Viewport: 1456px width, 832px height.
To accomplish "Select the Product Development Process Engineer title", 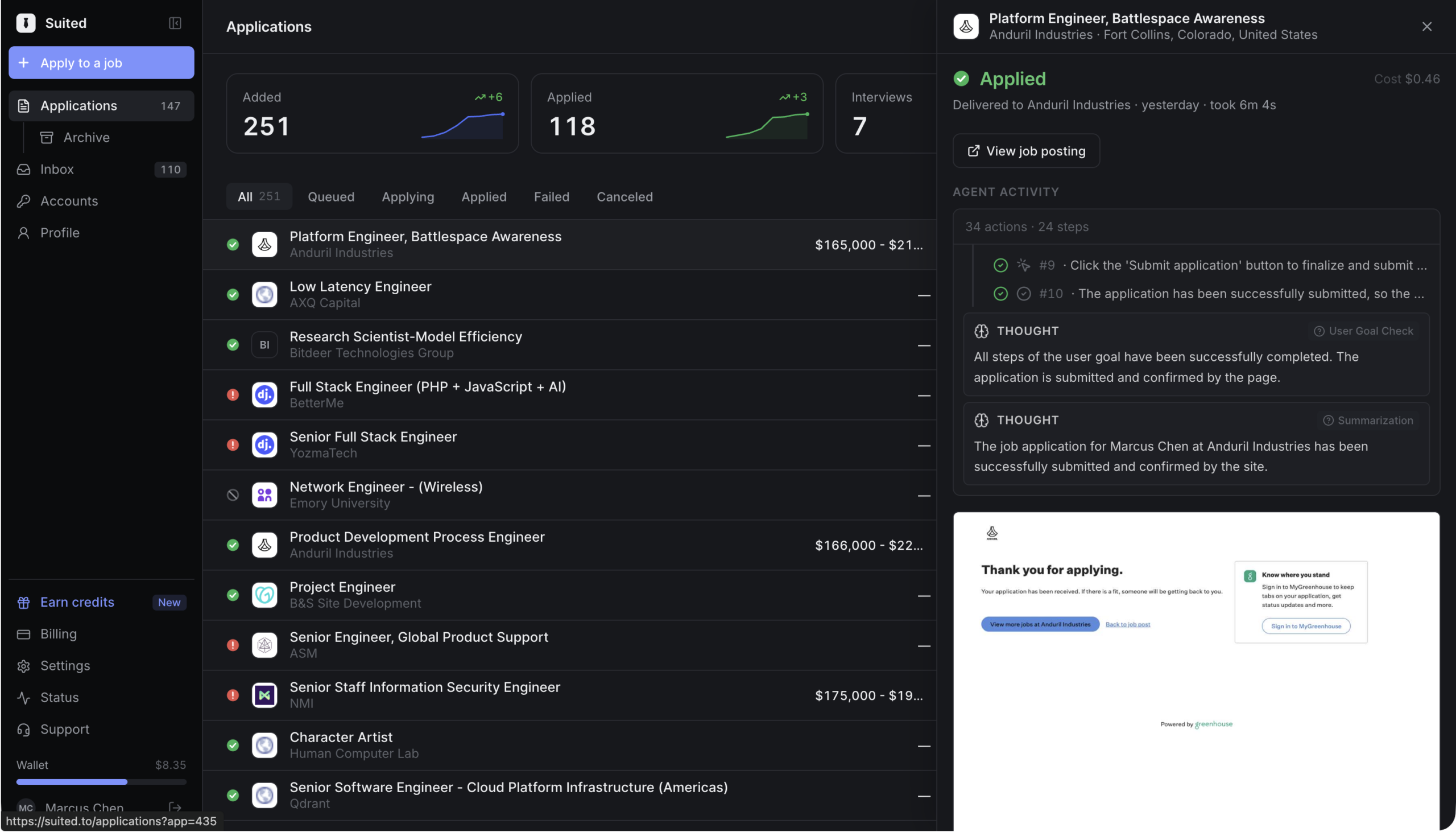I will (417, 537).
